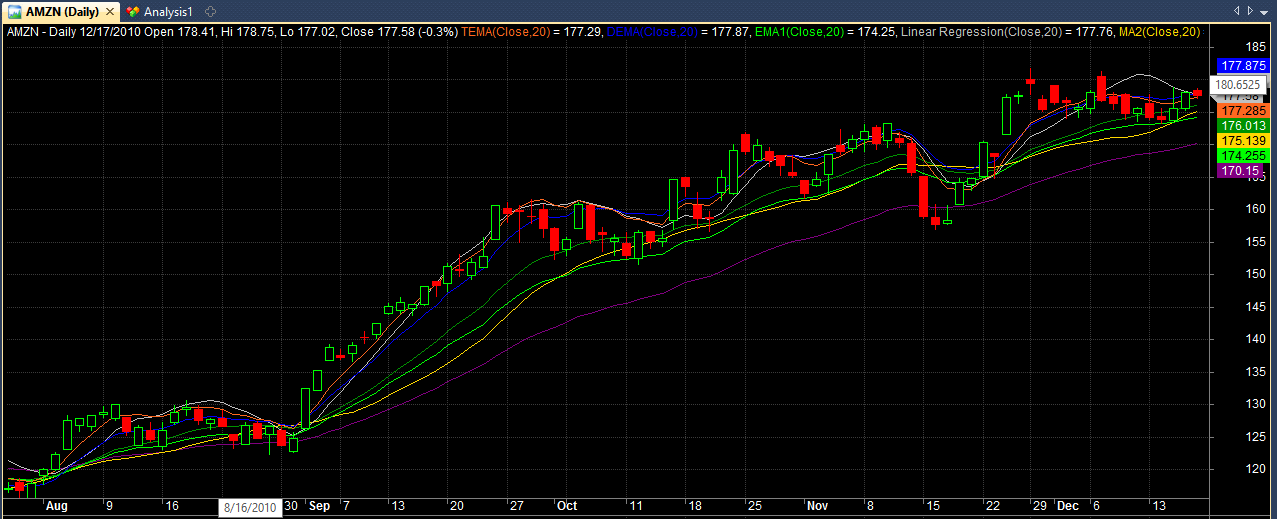Screen dimensions: 1277x519
Task: Click the Close 177.58 (-0.3%) title text
Action: (x=402, y=32)
